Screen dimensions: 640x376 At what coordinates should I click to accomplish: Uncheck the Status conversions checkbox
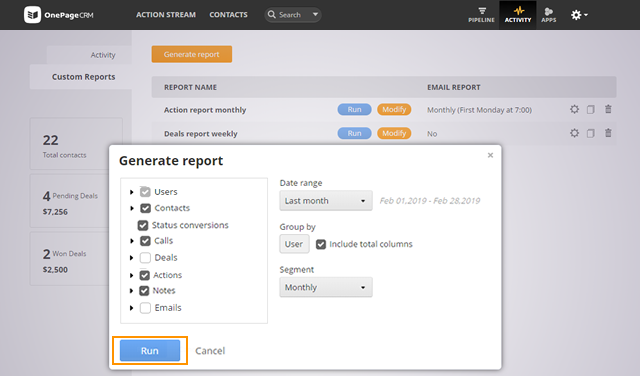pyautogui.click(x=142, y=225)
